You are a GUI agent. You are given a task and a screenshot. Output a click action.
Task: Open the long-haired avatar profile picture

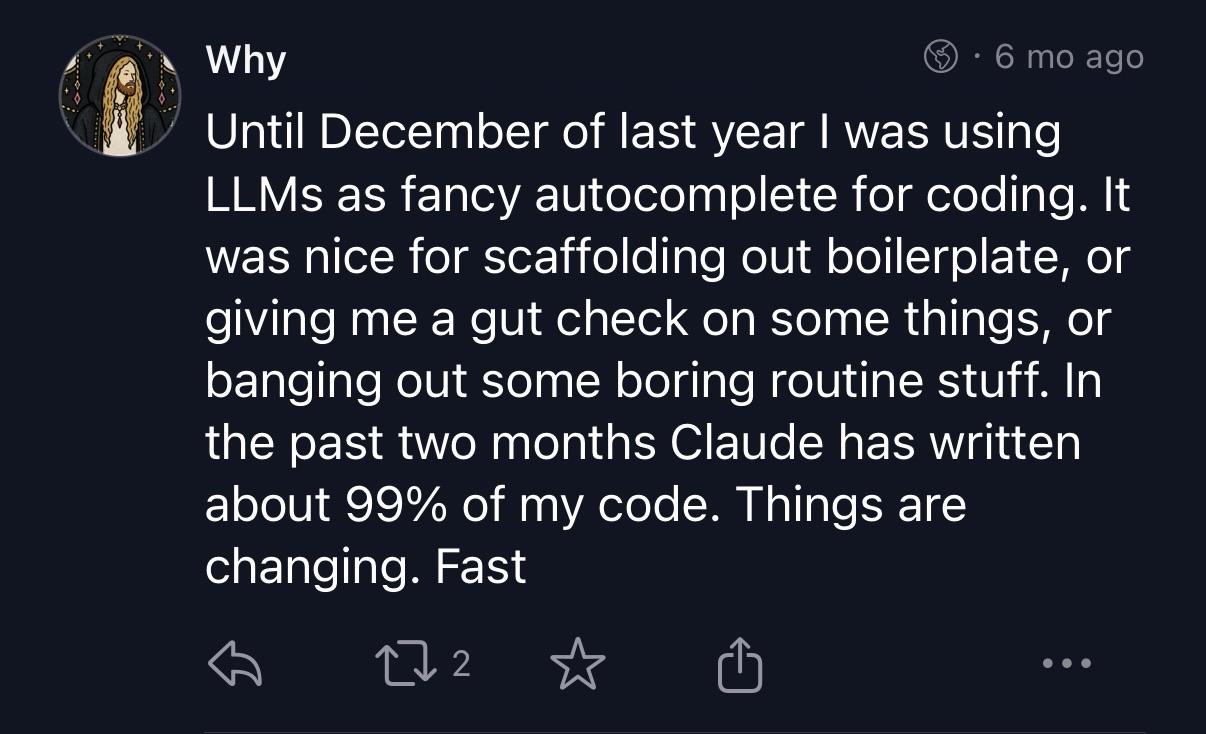(119, 96)
